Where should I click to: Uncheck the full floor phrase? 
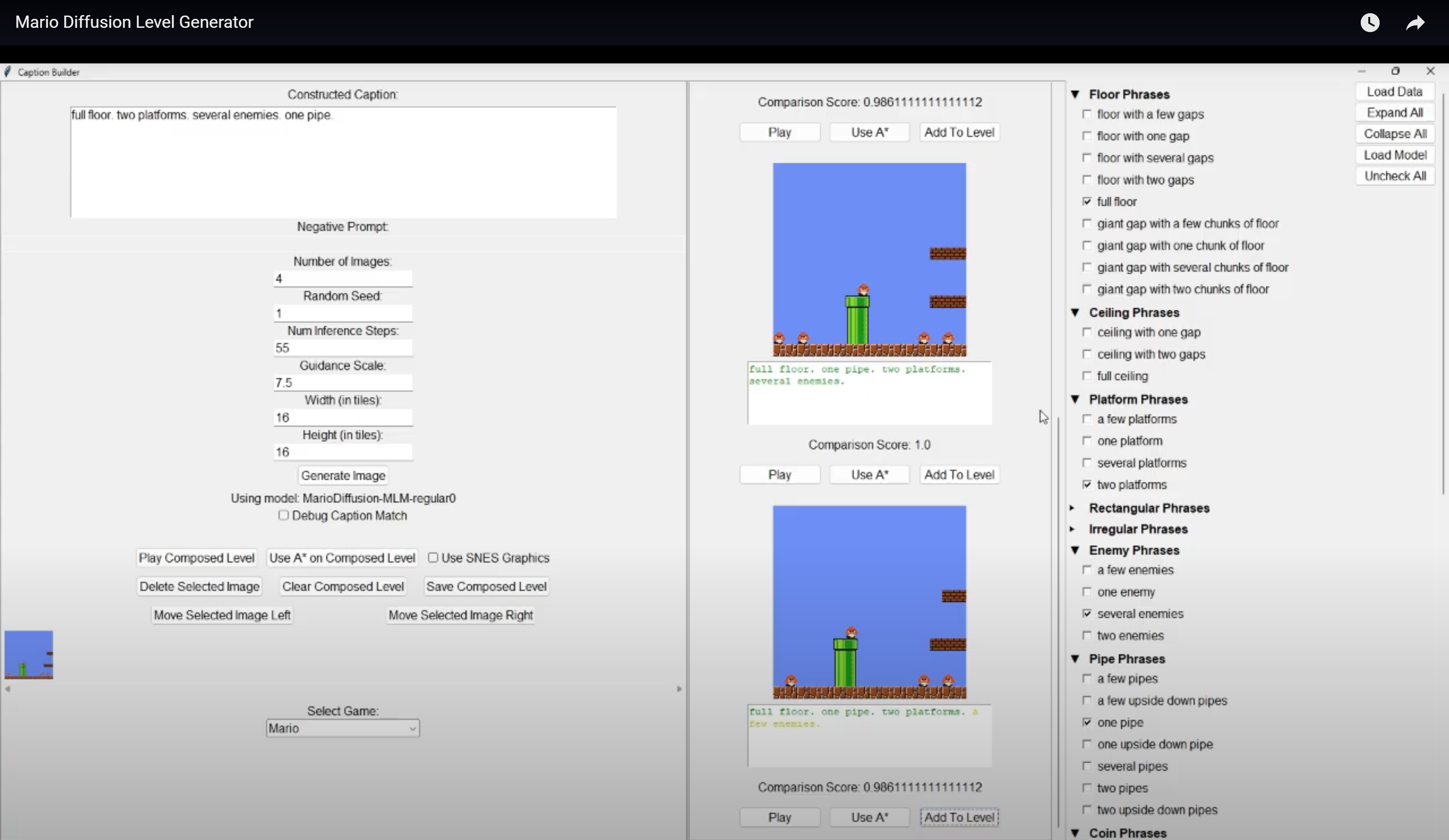1087,202
